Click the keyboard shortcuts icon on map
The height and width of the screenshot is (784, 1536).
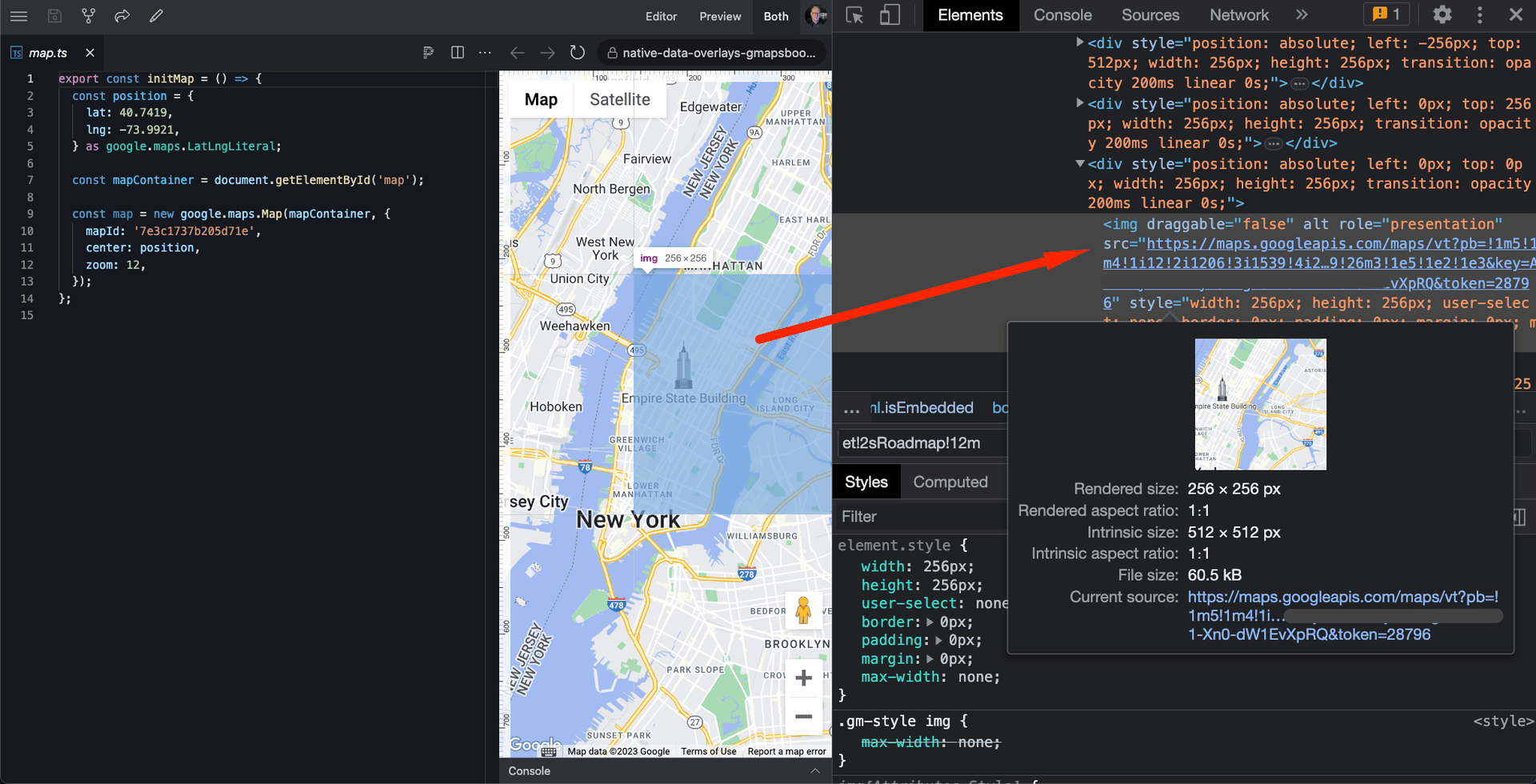549,752
